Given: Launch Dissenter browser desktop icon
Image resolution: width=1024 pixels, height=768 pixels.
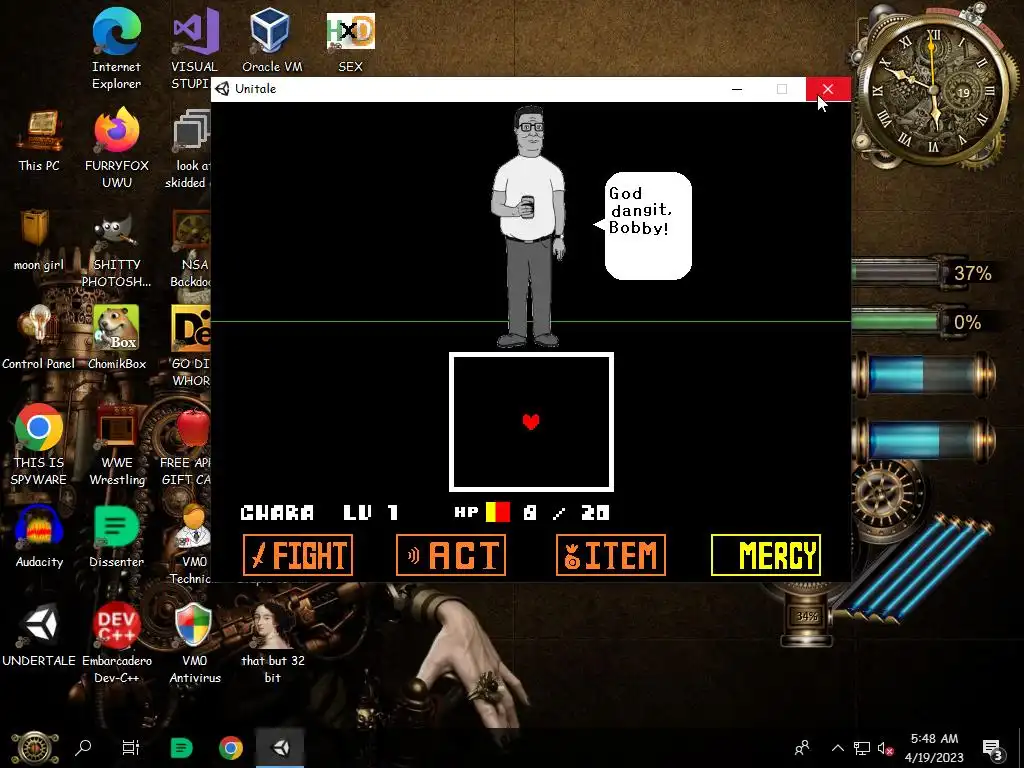Looking at the screenshot, I should point(116,537).
